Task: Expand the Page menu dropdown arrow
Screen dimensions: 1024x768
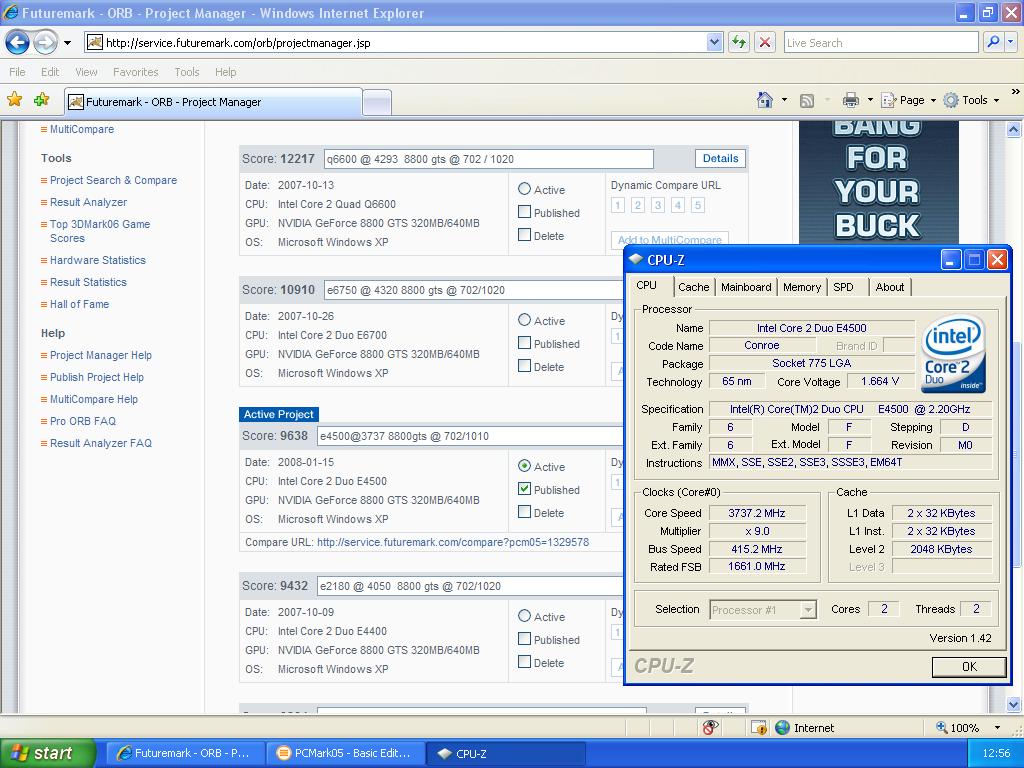Action: coord(933,100)
